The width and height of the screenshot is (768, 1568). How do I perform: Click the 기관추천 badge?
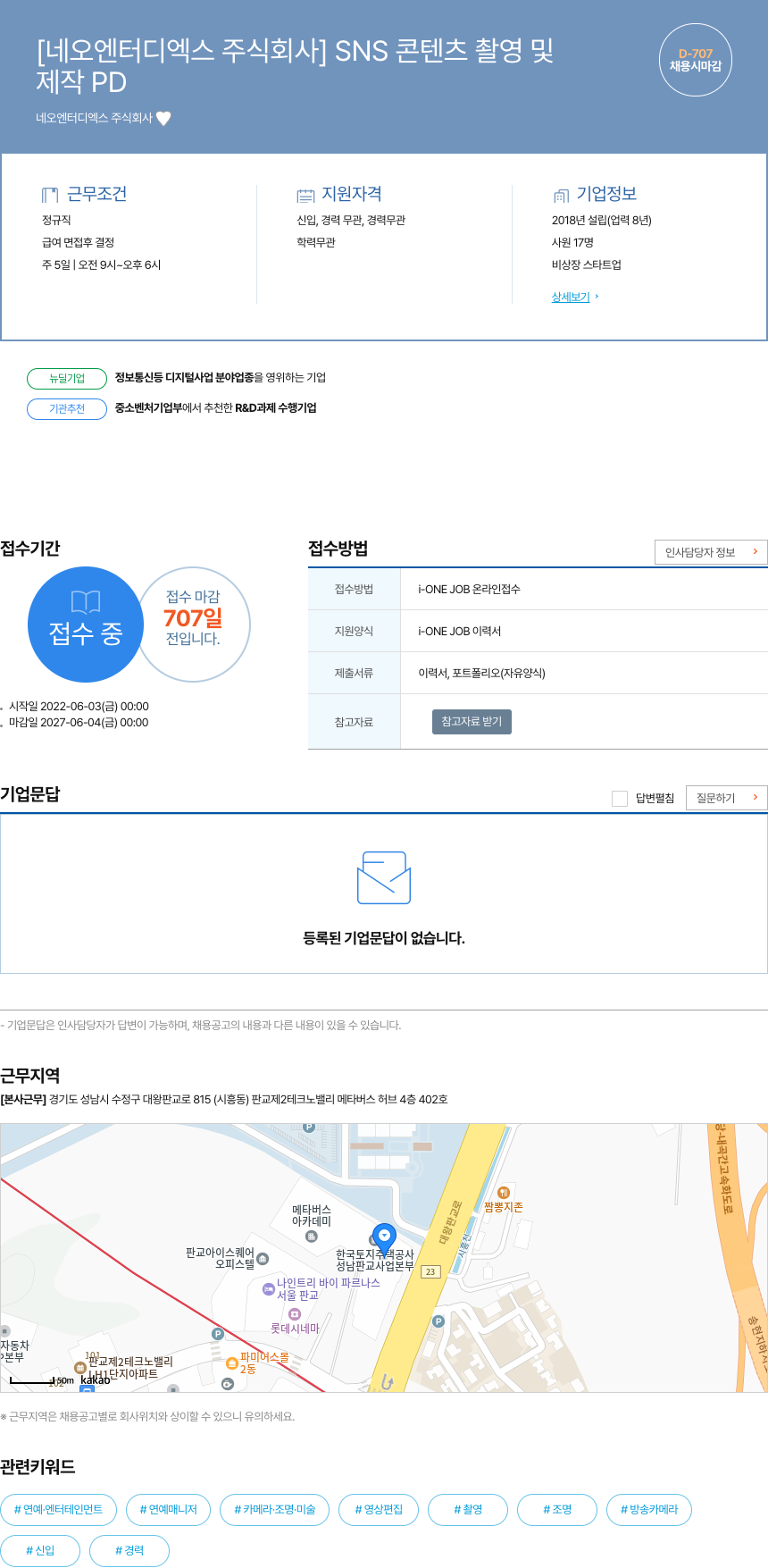pyautogui.click(x=67, y=408)
